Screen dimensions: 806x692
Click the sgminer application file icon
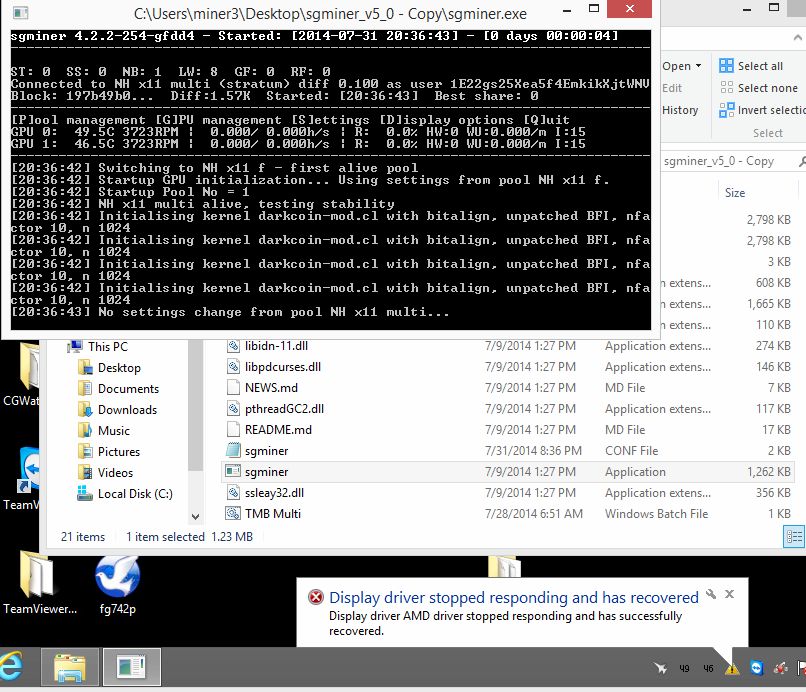point(233,471)
